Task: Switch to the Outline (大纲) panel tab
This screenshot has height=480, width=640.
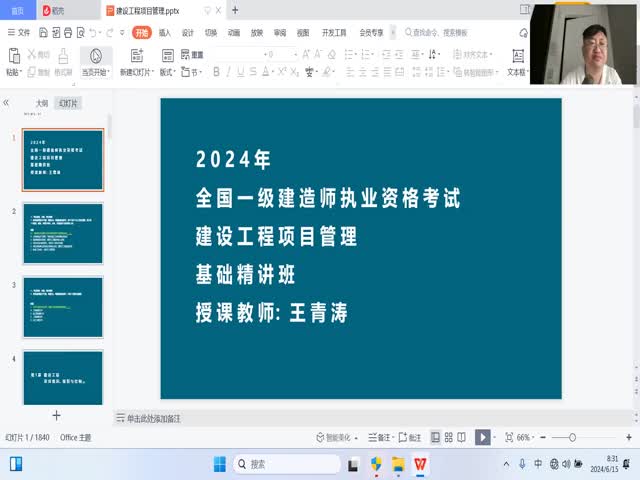Action: (x=42, y=103)
